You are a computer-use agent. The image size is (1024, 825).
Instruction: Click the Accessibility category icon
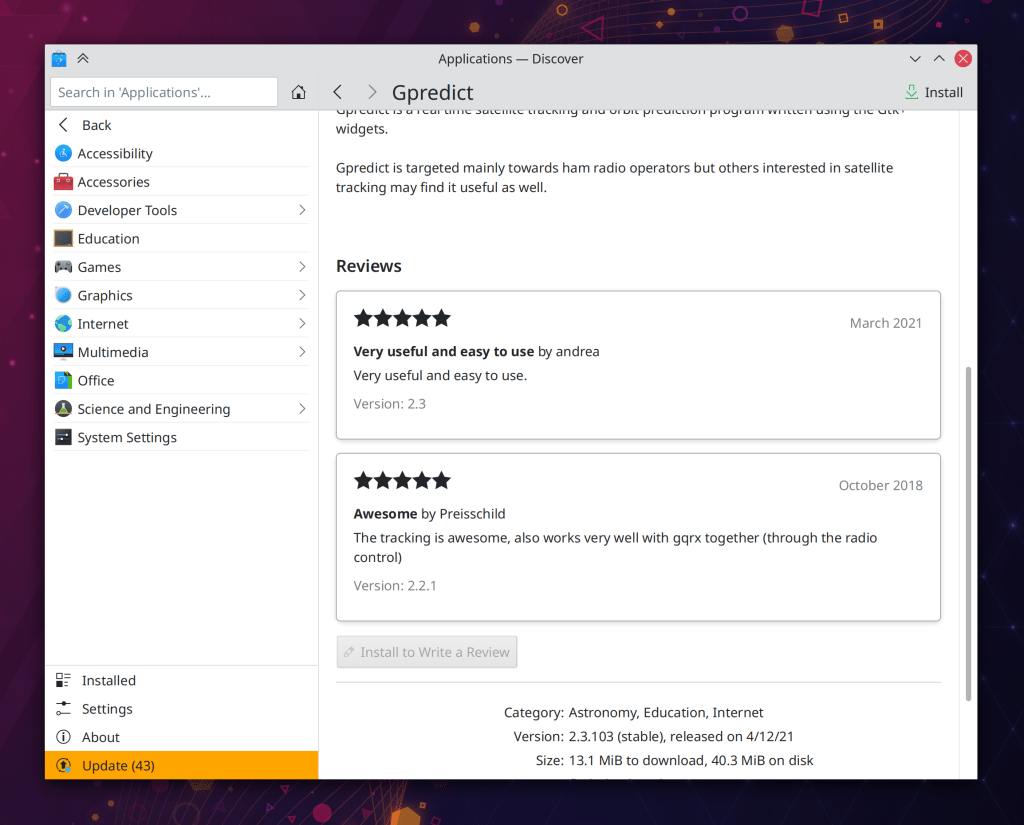click(x=63, y=153)
